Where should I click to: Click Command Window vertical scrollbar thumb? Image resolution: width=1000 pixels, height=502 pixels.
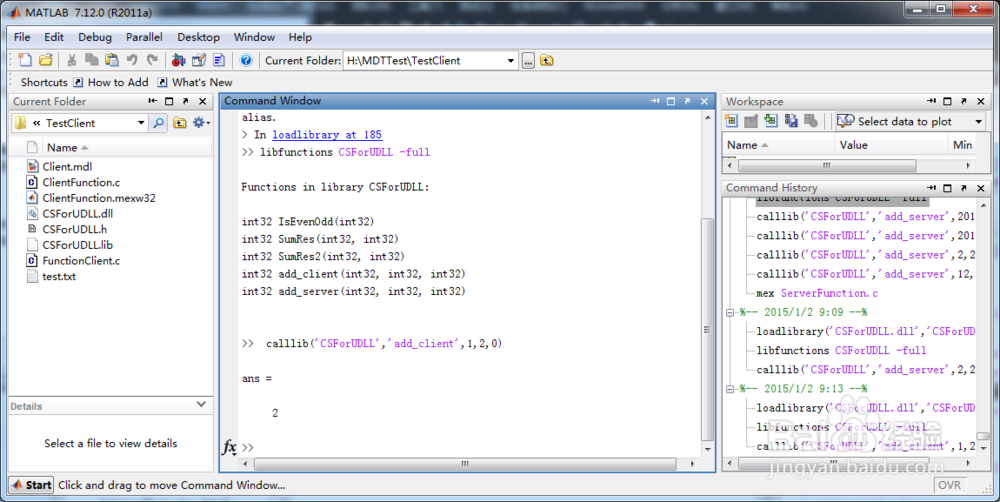(707, 330)
